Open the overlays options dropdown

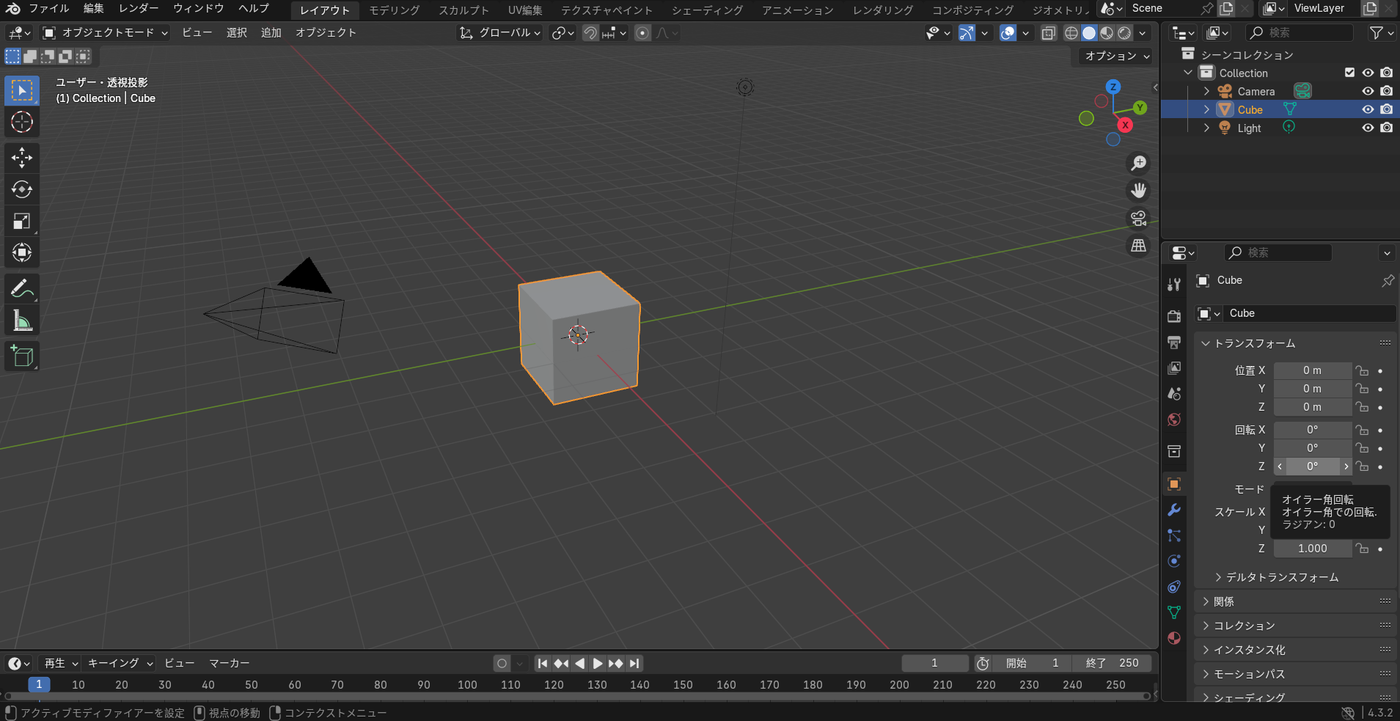[1026, 33]
